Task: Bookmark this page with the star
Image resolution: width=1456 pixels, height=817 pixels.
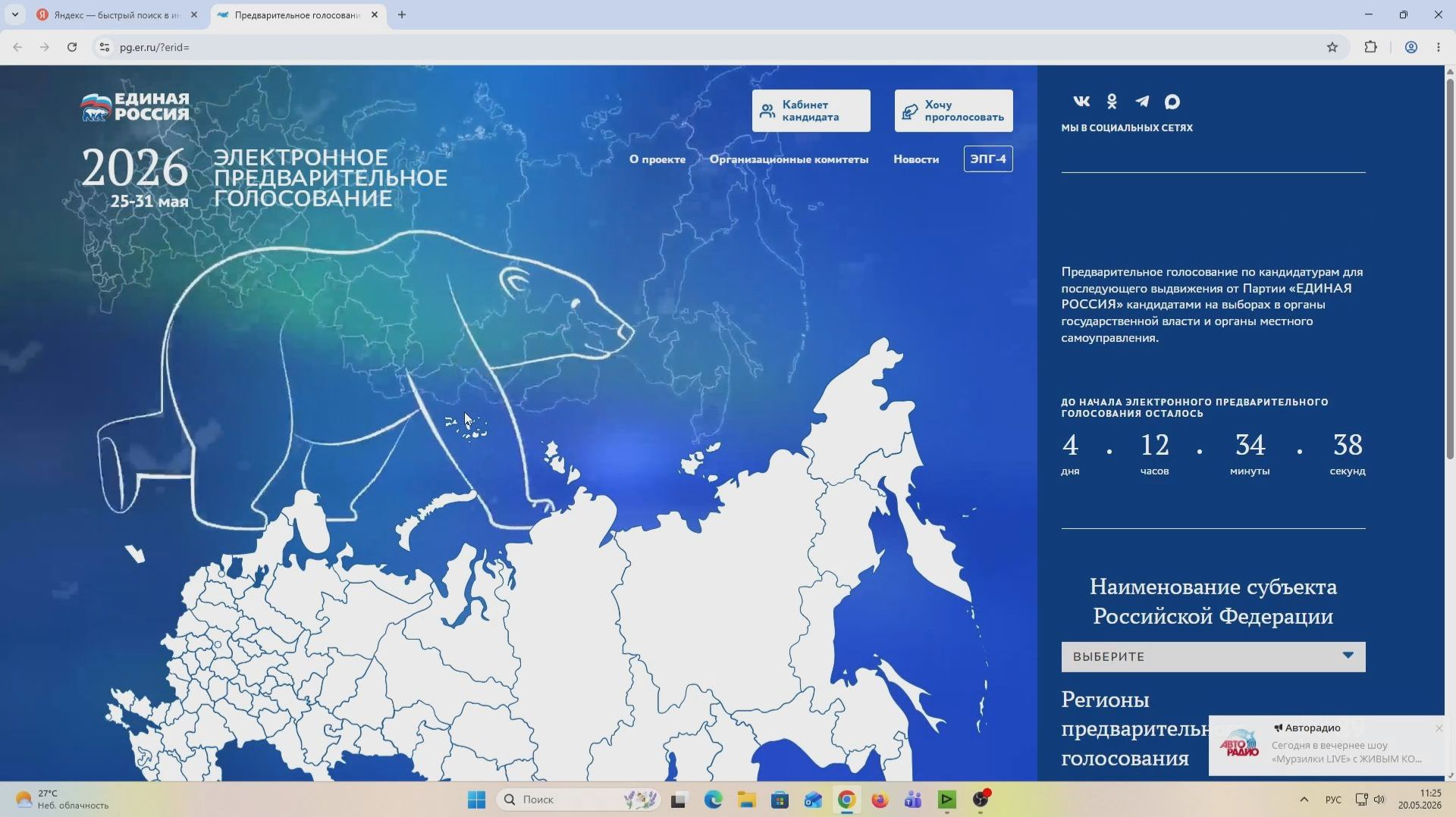Action: [x=1332, y=47]
